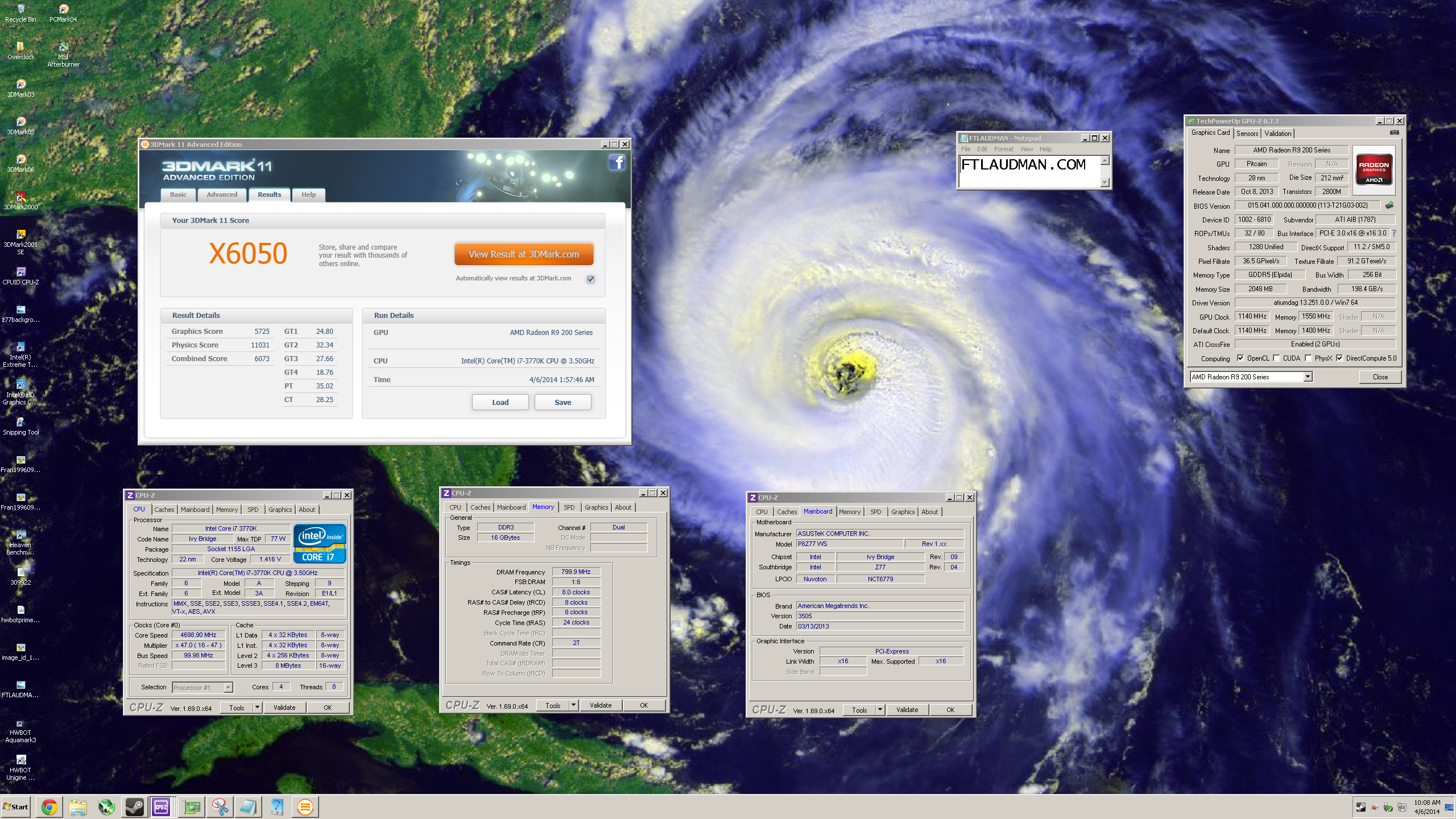Click the CPU-Z taskbar button
This screenshot has height=819, width=1456.
point(161,807)
